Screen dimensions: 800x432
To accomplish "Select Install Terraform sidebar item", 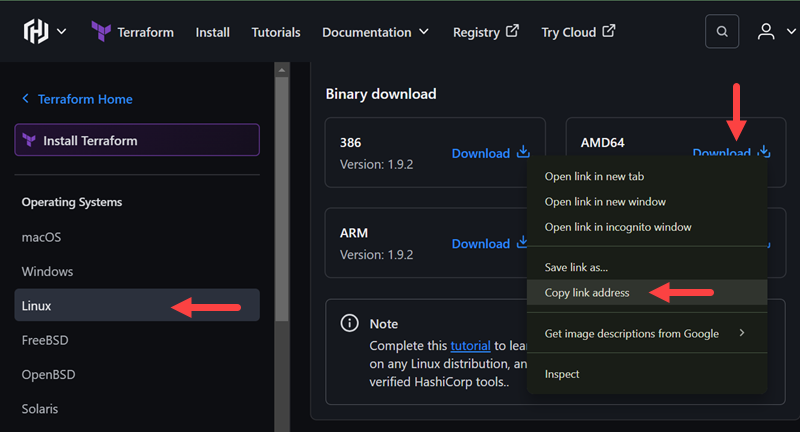I will tap(137, 140).
